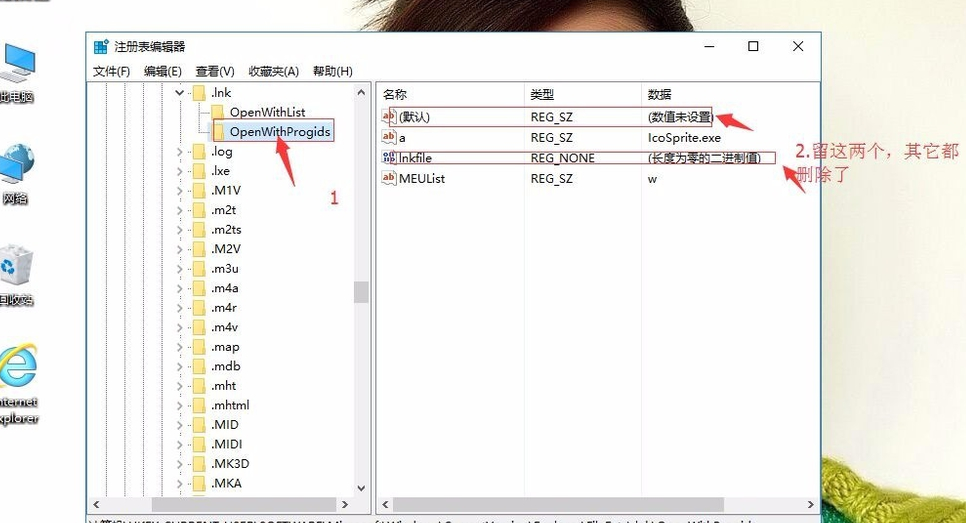Click the lnkfile value name
This screenshot has height=523, width=966.
coord(415,158)
